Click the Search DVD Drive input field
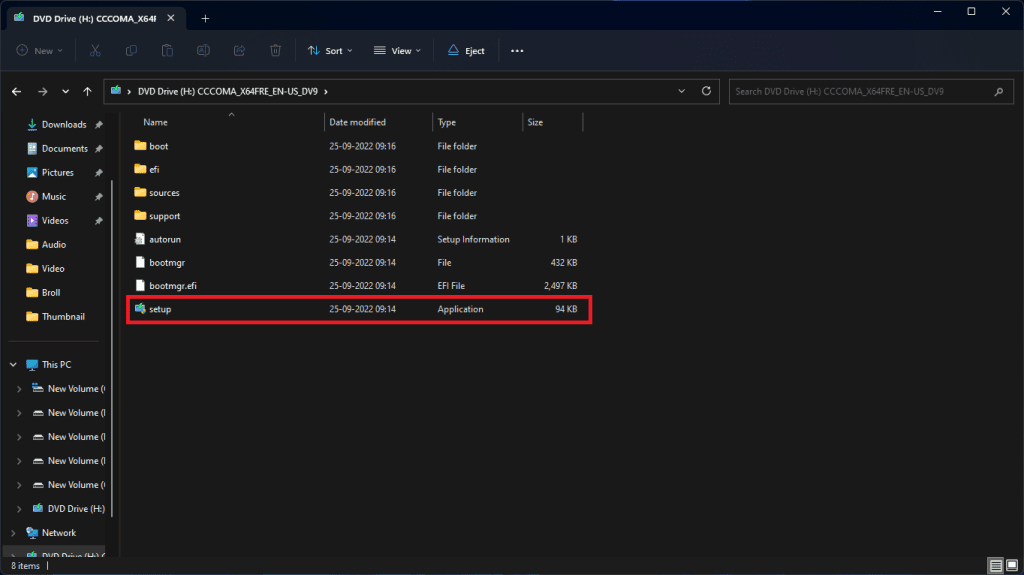This screenshot has width=1024, height=575. pos(860,91)
